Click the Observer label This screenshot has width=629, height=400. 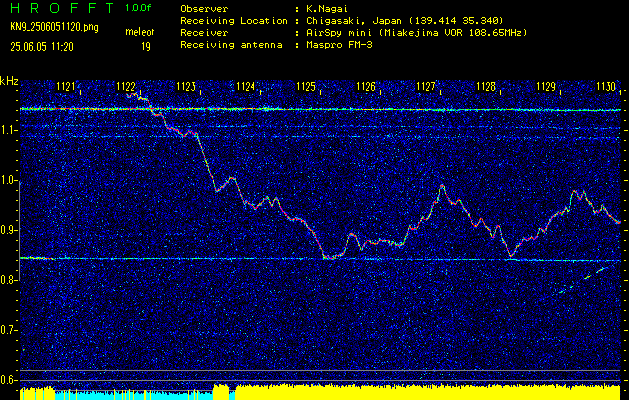pos(204,8)
